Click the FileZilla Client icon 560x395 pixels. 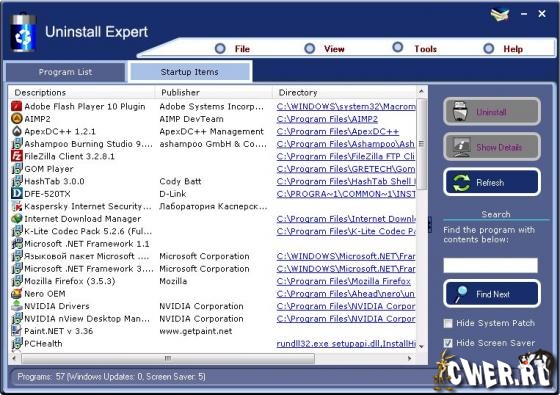point(16,156)
